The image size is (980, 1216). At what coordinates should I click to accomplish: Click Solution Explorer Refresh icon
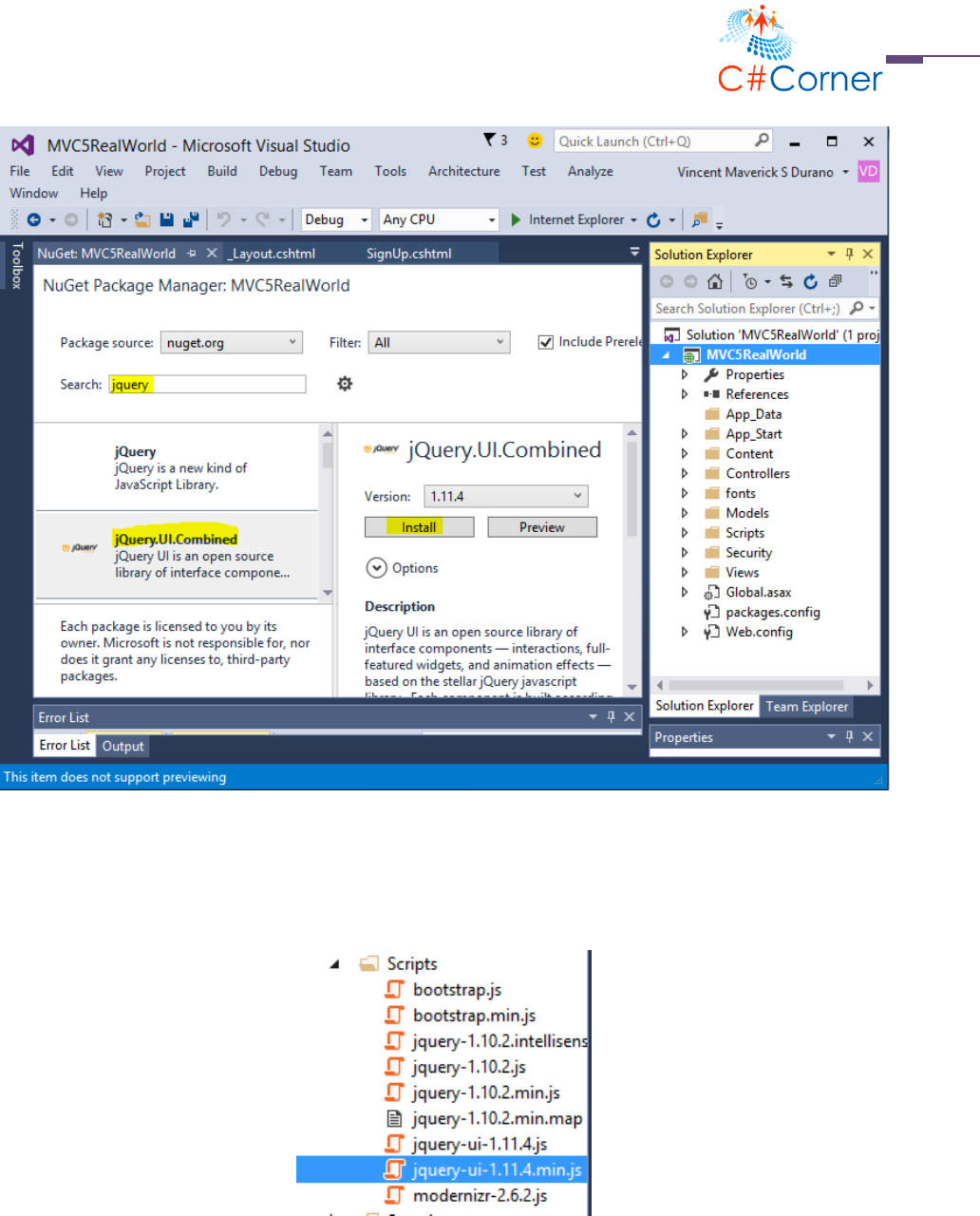point(810,281)
